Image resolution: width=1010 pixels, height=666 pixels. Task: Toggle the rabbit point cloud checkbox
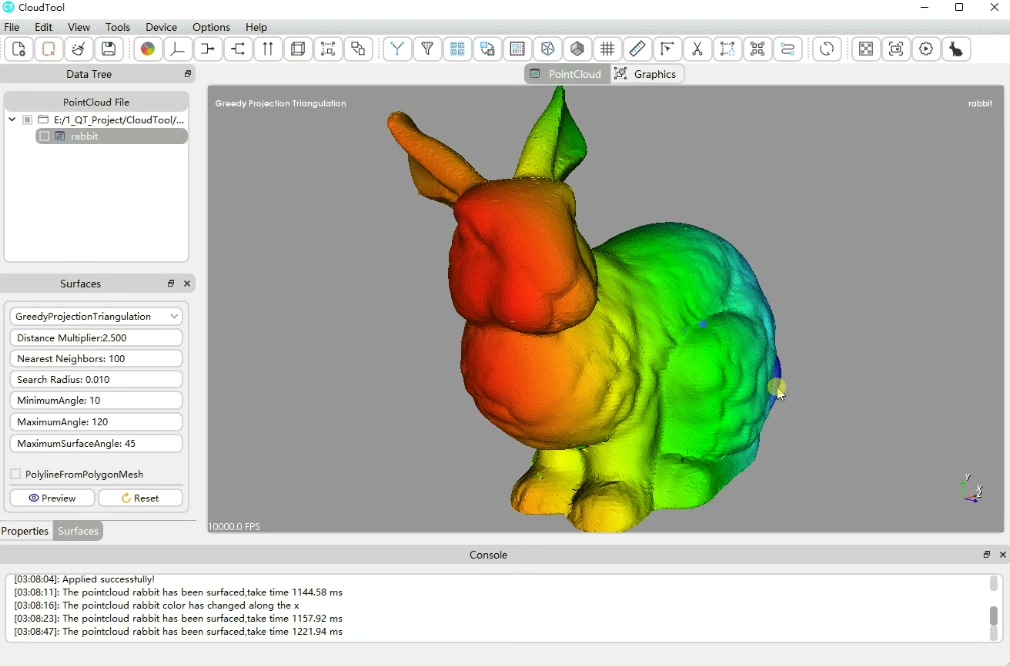tap(44, 136)
